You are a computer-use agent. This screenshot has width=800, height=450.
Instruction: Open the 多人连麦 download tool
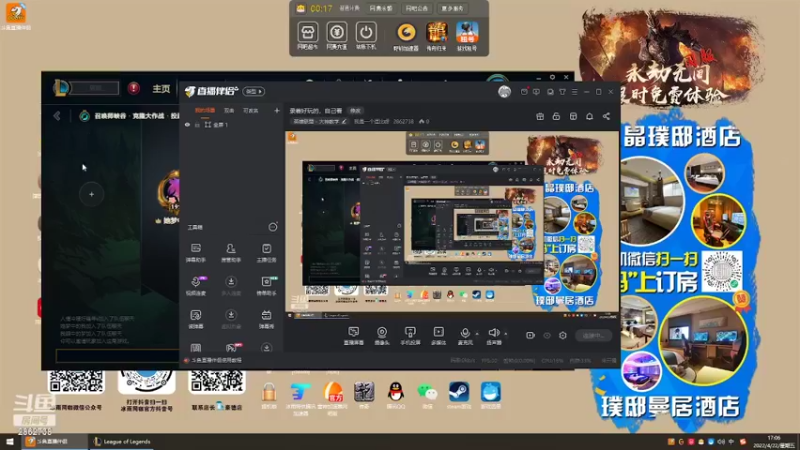(x=231, y=286)
